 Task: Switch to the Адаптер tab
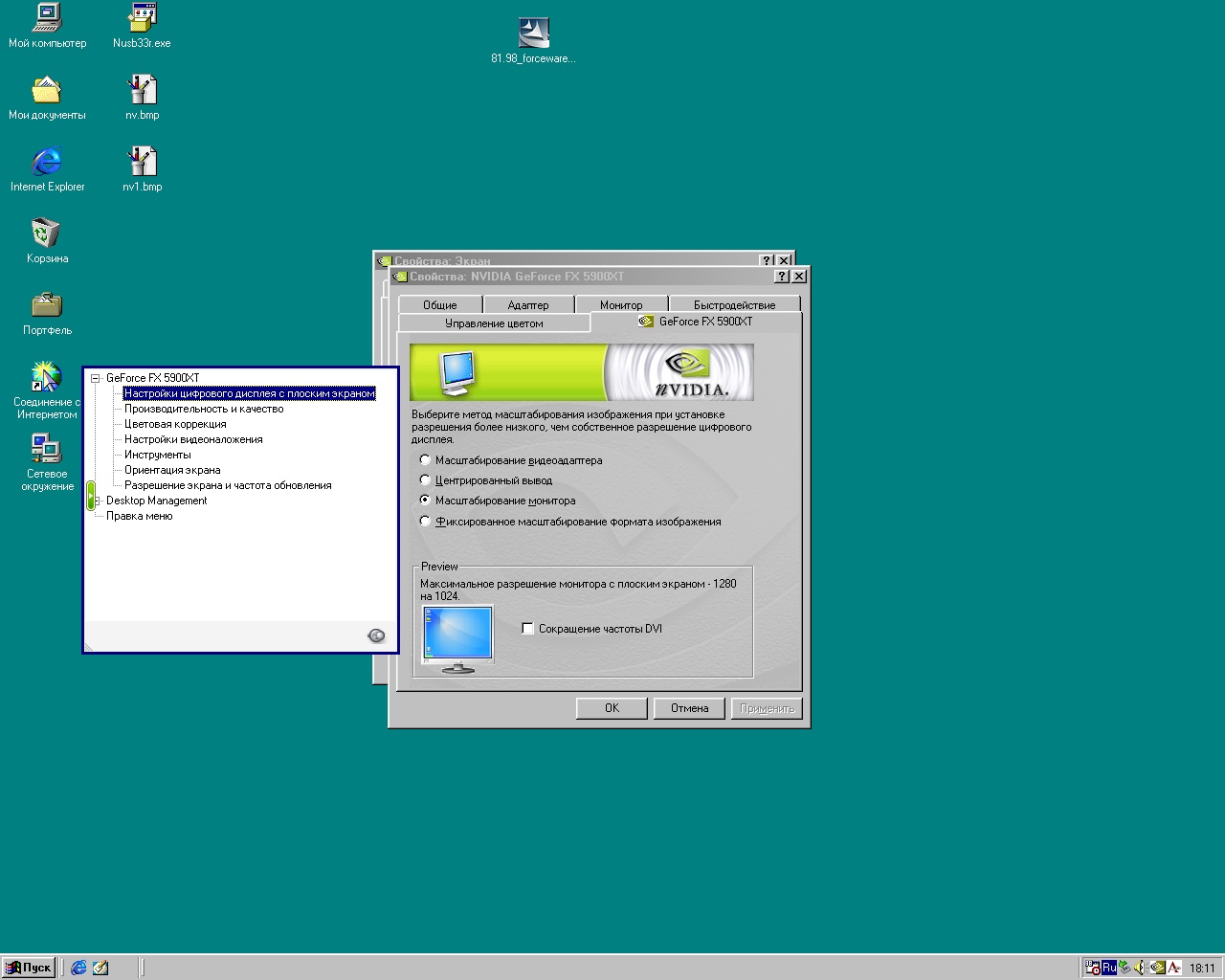point(528,305)
